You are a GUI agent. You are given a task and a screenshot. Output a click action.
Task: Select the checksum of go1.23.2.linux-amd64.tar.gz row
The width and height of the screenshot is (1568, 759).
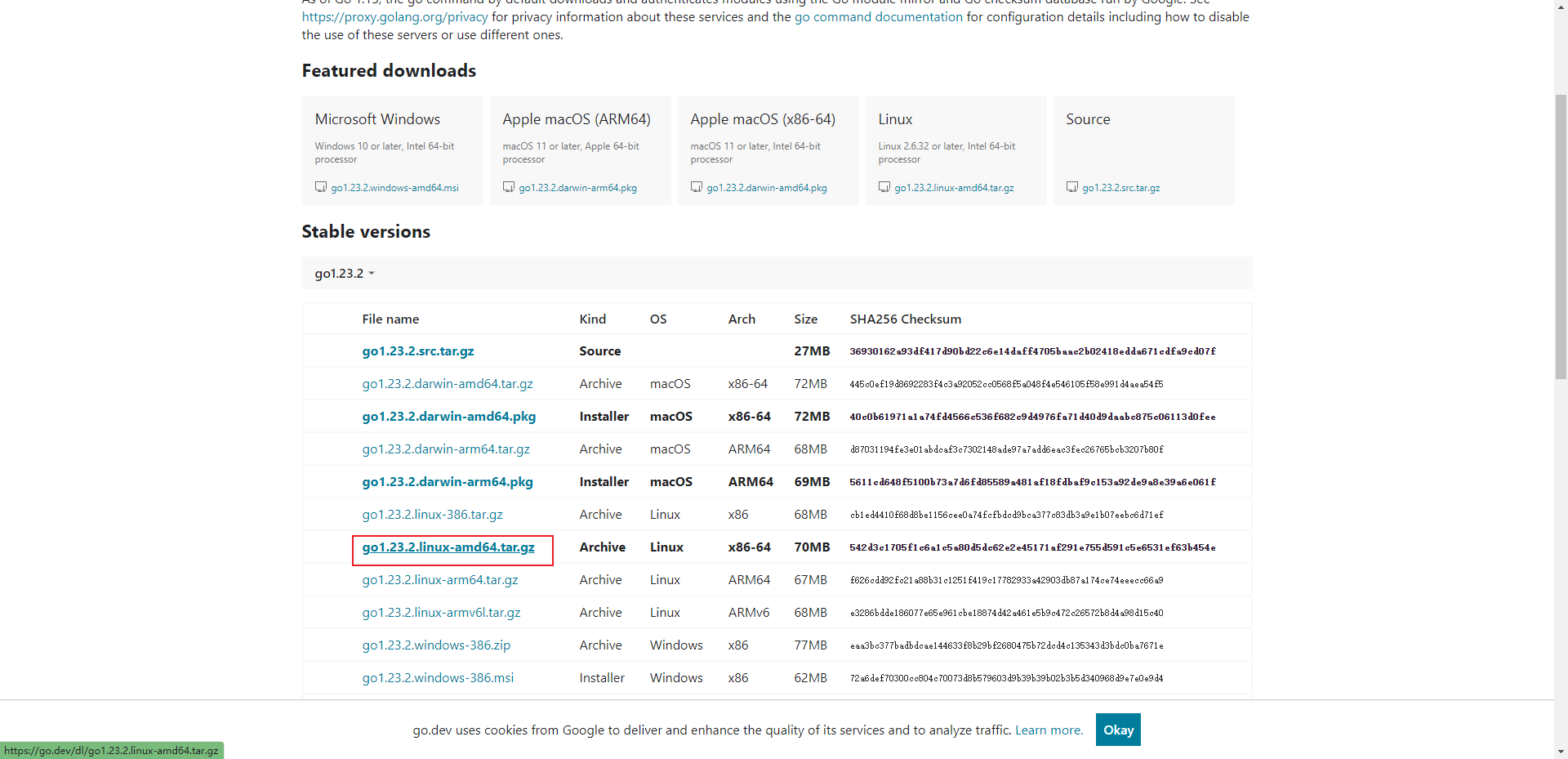[1032, 547]
